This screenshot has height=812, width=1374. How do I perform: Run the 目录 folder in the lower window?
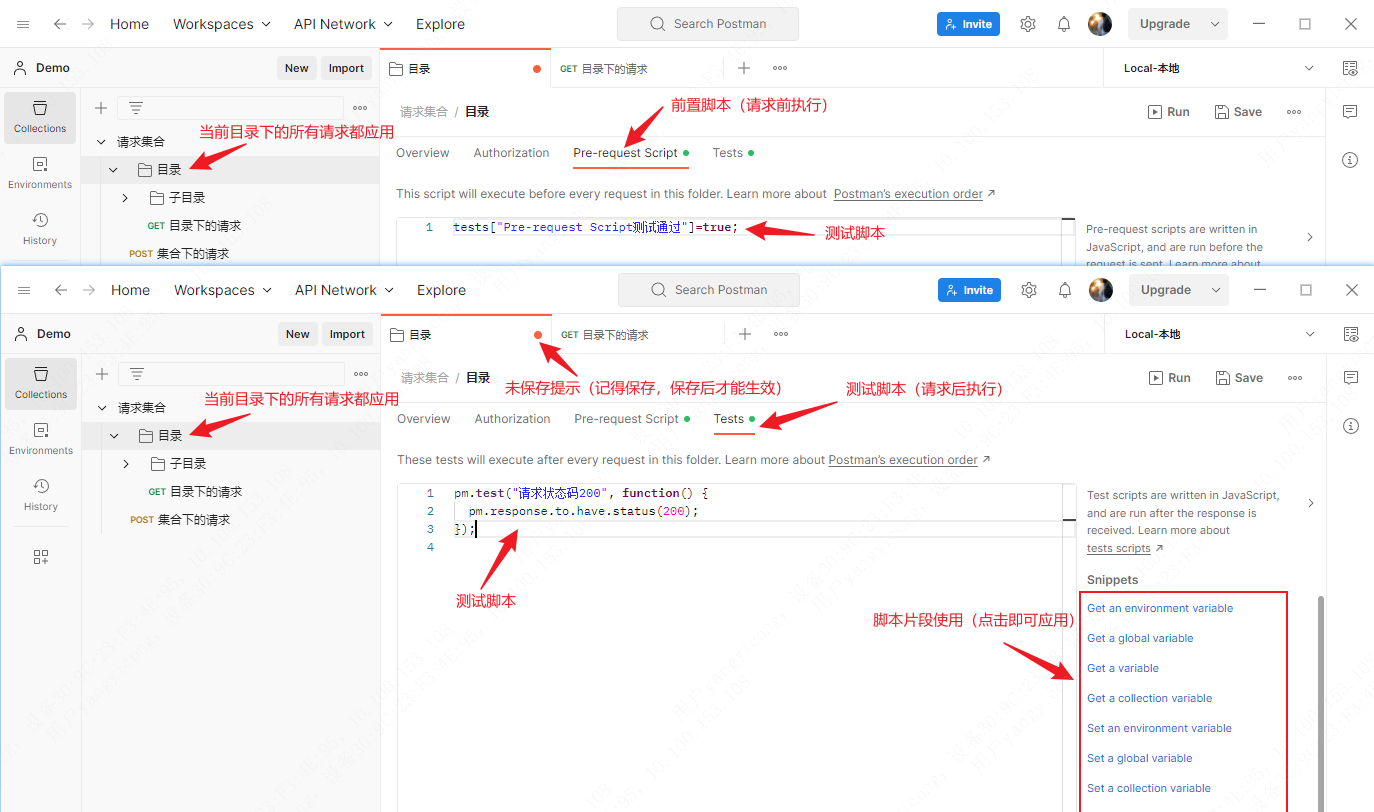point(1170,378)
